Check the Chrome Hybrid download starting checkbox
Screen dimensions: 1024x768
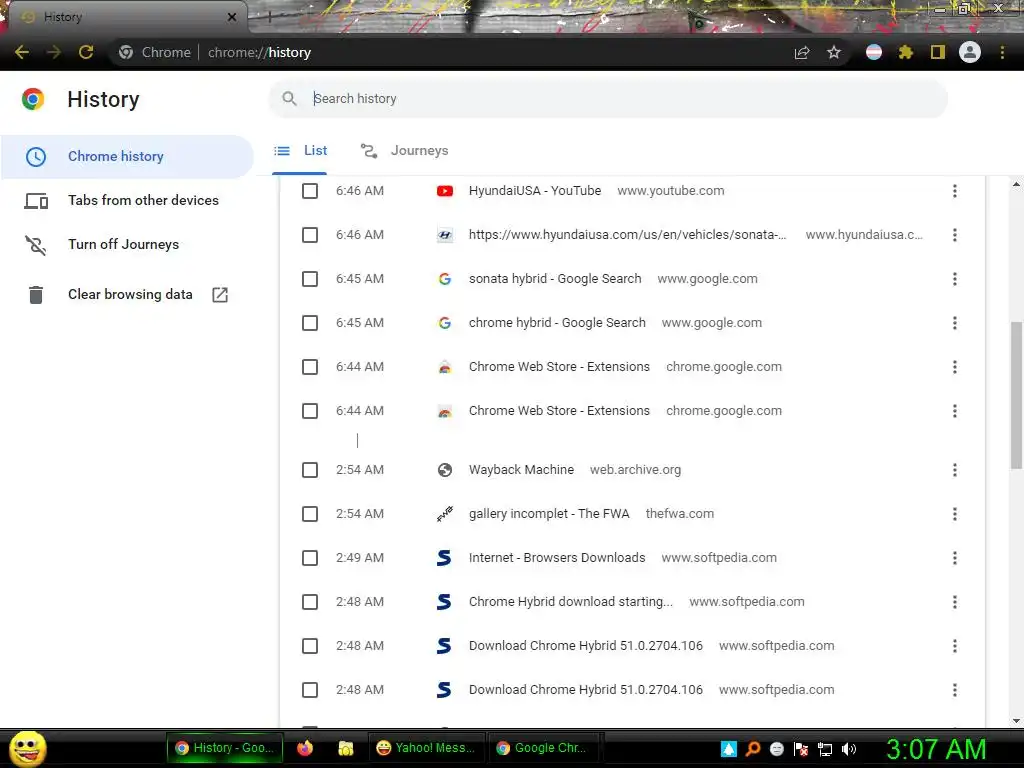coord(310,602)
